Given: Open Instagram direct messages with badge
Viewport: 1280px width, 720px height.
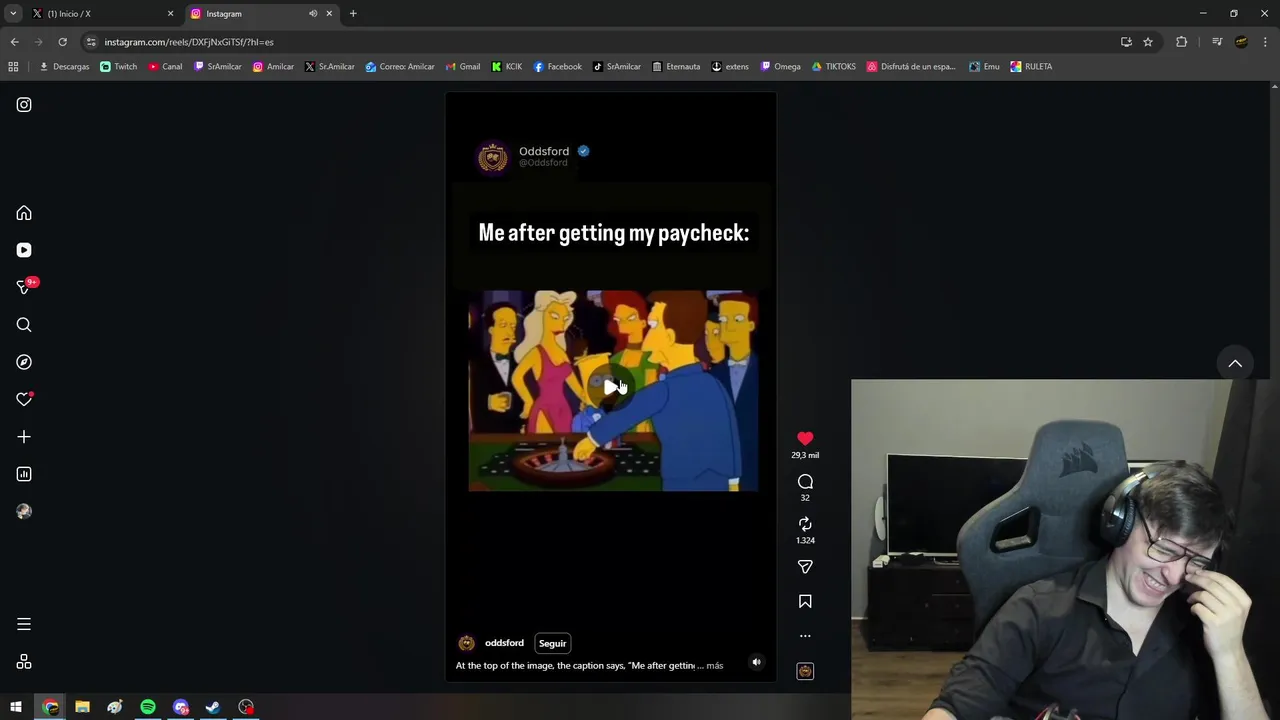Looking at the screenshot, I should click(24, 287).
